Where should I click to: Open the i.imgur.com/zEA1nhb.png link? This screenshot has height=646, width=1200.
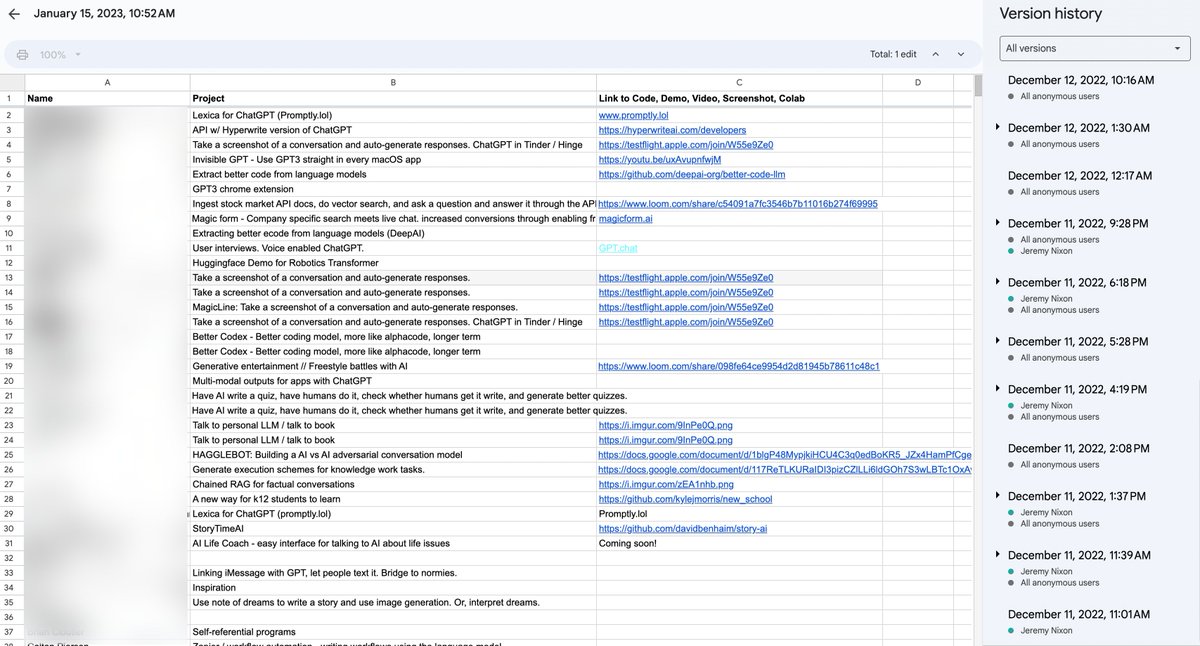pyautogui.click(x=665, y=484)
